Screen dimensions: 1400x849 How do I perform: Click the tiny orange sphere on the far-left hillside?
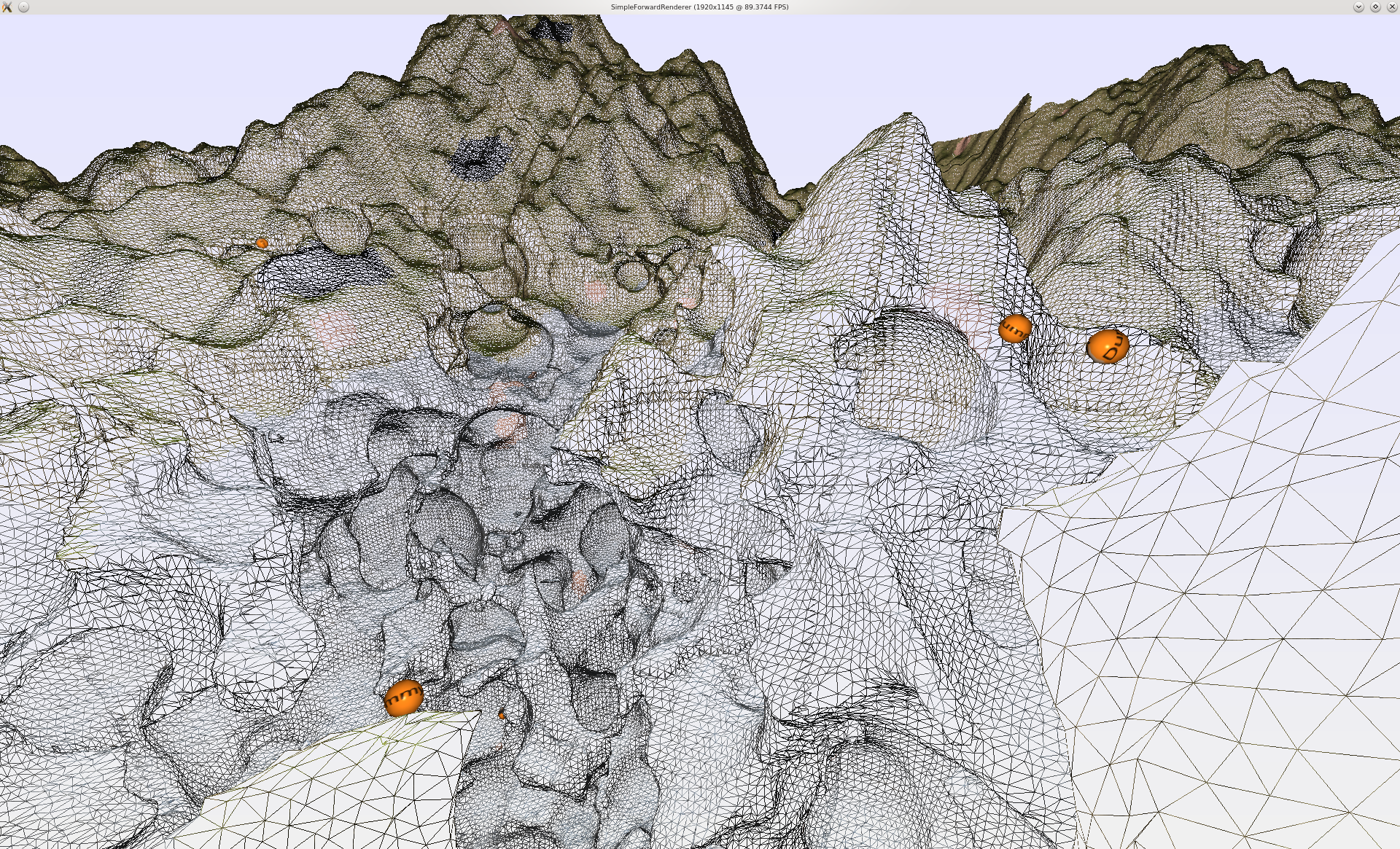[262, 243]
